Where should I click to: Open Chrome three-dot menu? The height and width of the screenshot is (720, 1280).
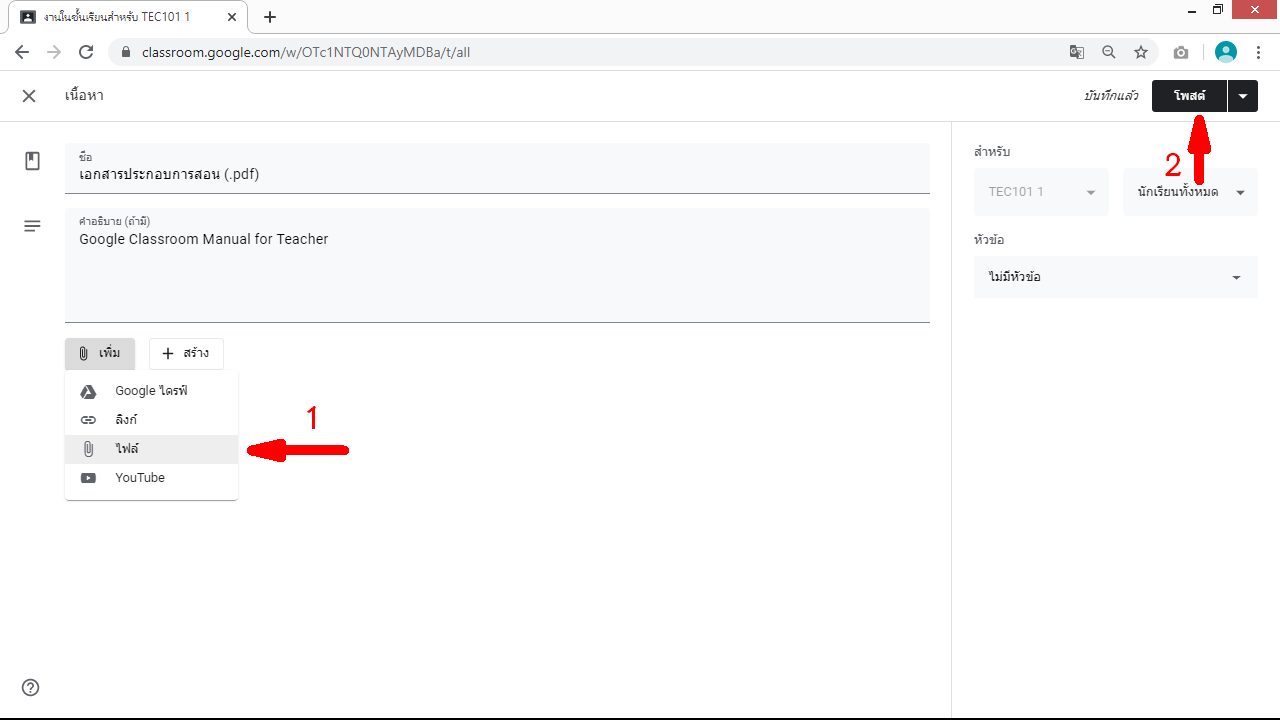click(1258, 52)
